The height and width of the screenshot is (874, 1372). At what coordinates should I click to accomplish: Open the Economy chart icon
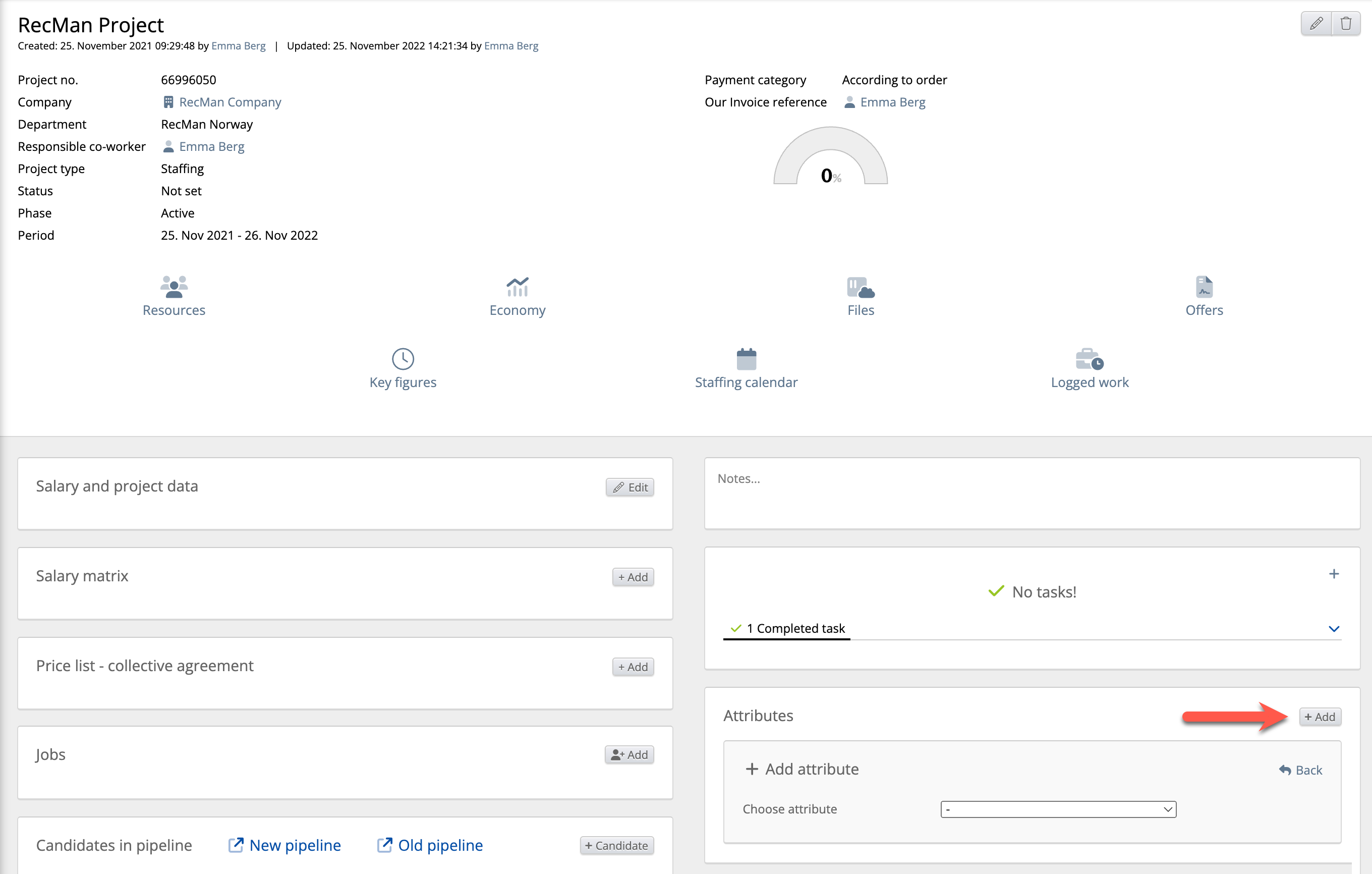pos(518,287)
